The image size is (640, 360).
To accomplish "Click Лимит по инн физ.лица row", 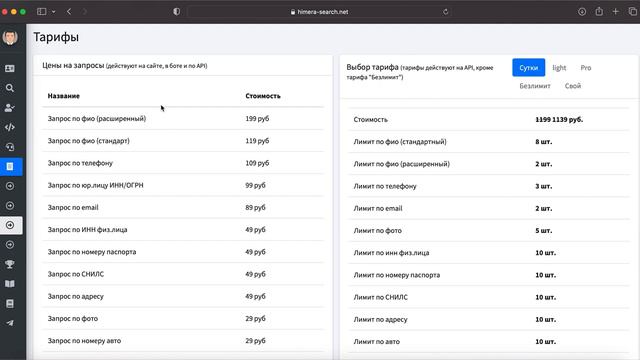I will coord(489,253).
